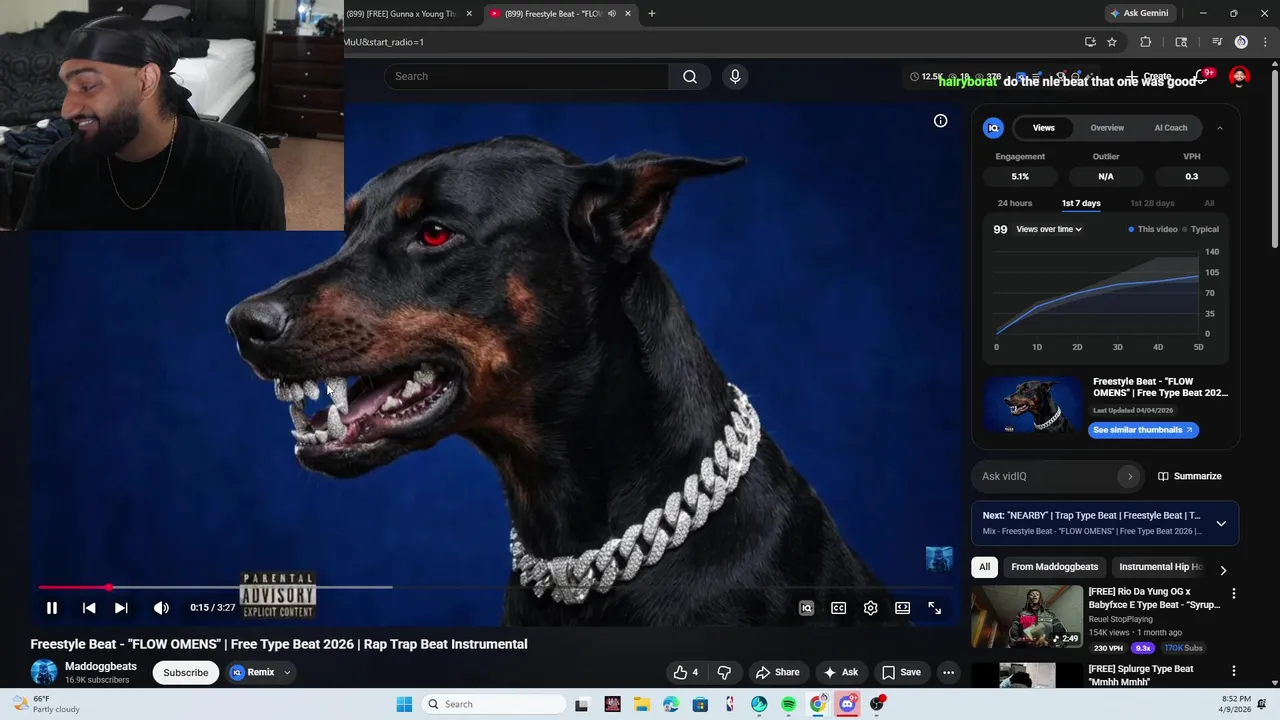Click the Ask Gemini button
The height and width of the screenshot is (720, 1280).
tap(1138, 13)
